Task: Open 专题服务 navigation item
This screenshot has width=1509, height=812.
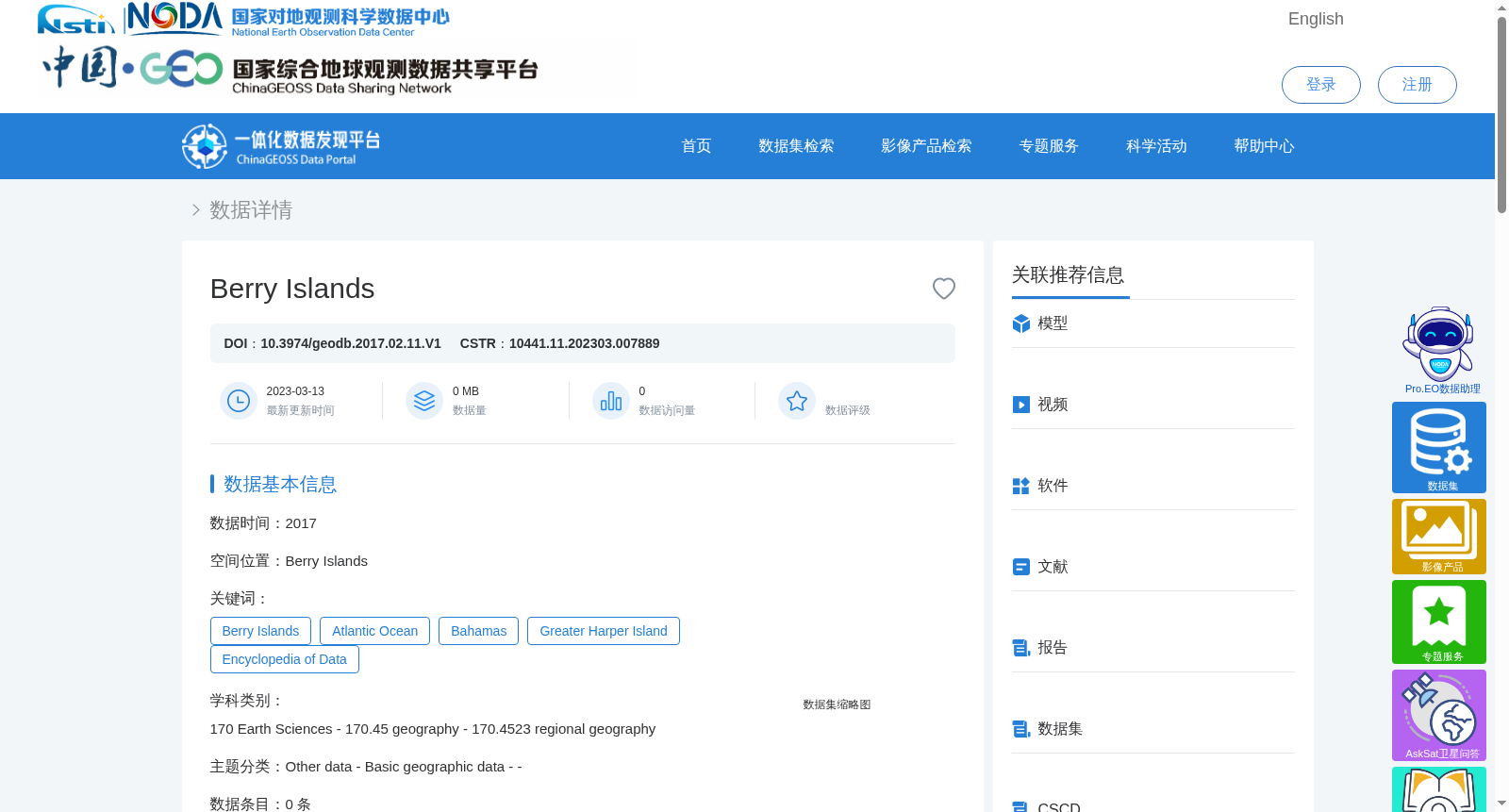Action: click(1049, 146)
